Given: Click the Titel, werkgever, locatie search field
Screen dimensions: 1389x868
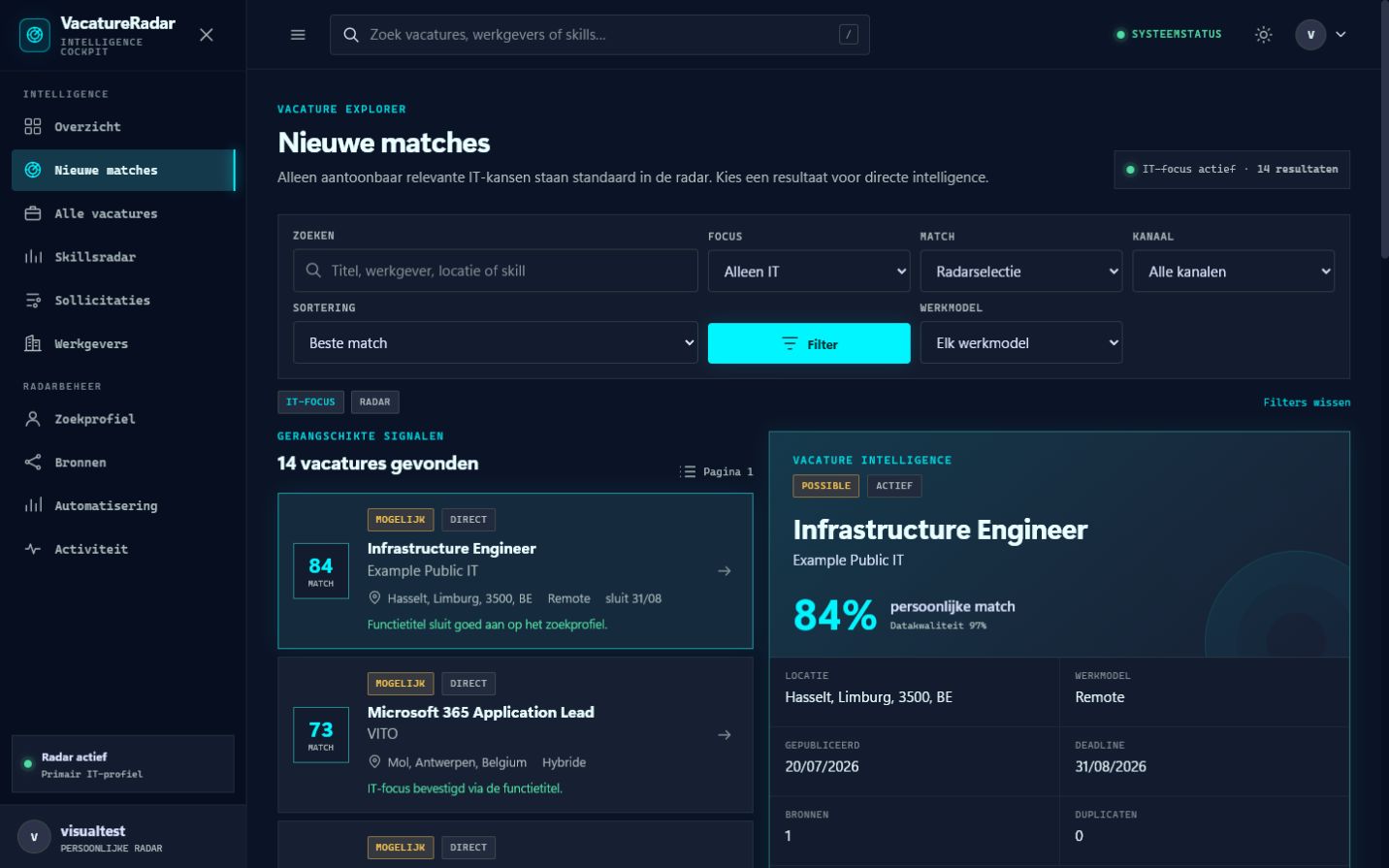Looking at the screenshot, I should (496, 271).
